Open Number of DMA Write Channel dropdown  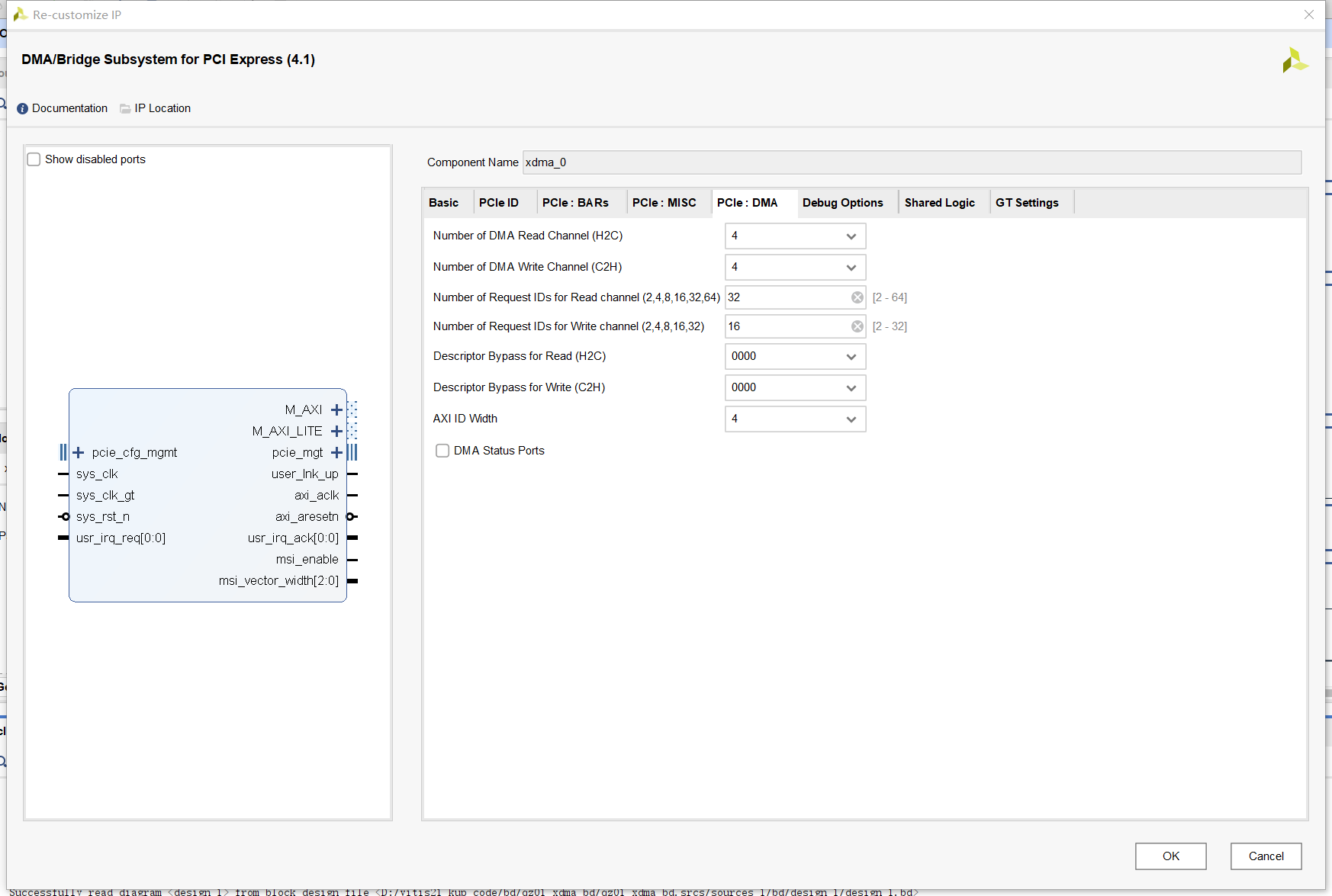click(x=795, y=268)
